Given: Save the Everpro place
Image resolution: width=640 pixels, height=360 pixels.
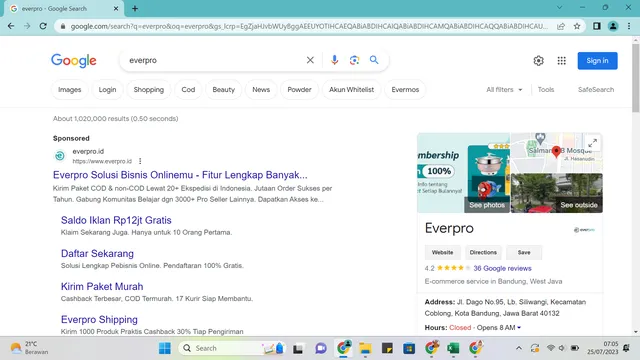Looking at the screenshot, I should click(x=524, y=252).
